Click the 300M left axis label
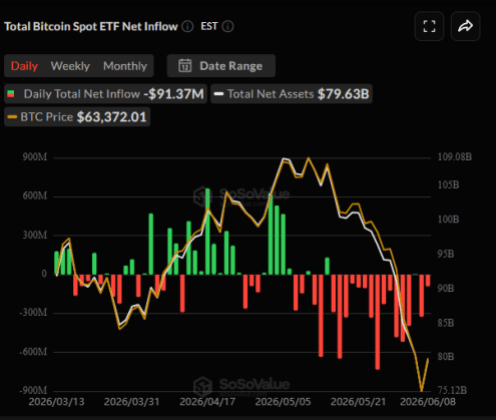496x420 pixels. (x=35, y=235)
